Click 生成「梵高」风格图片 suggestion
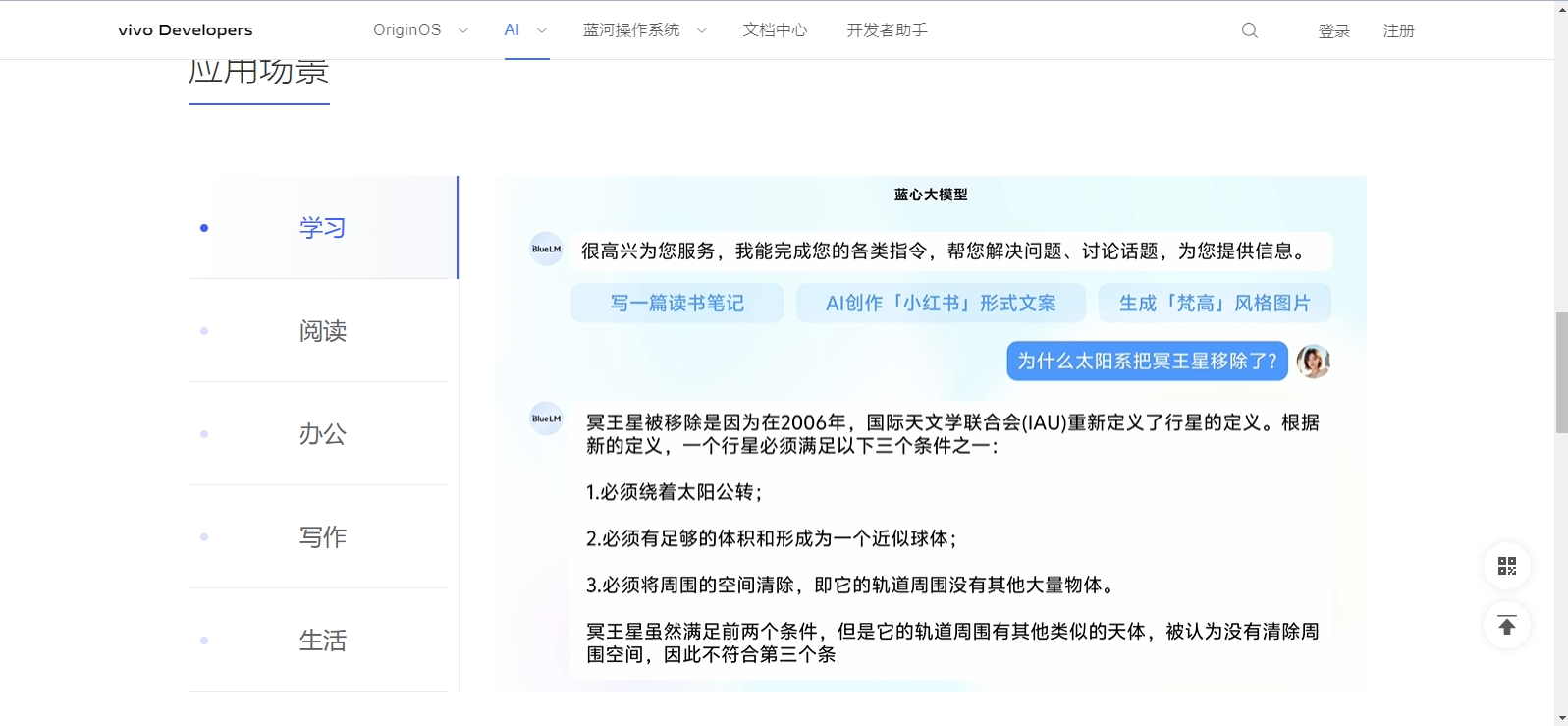The image size is (1568, 726). pos(1215,304)
